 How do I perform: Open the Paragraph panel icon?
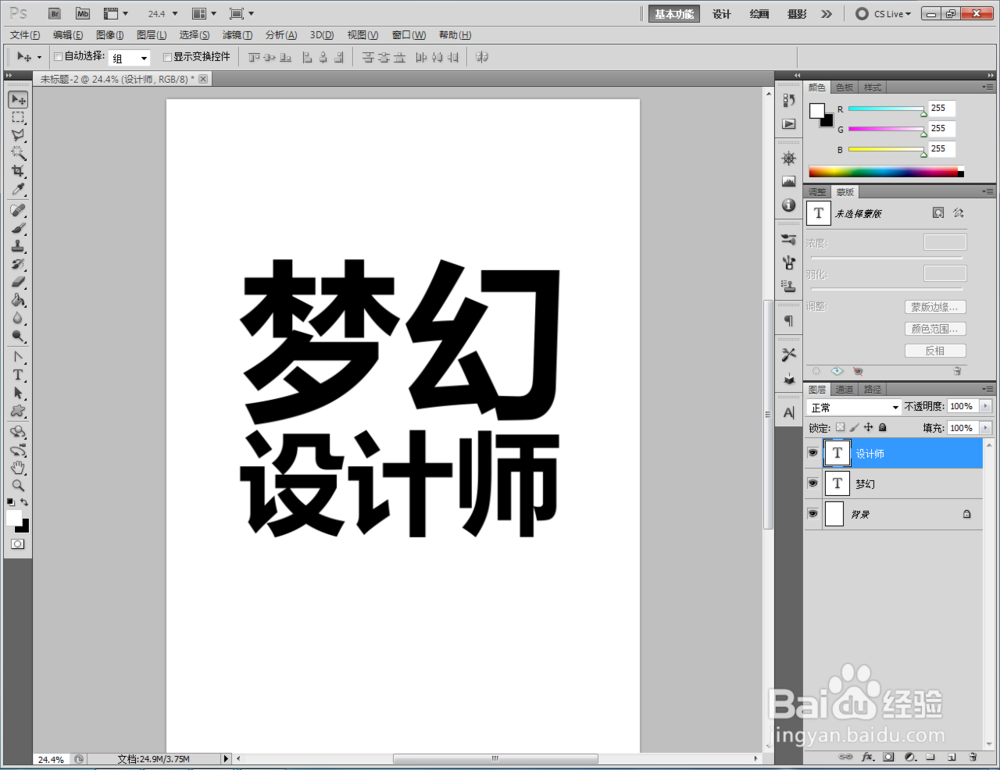coord(789,320)
